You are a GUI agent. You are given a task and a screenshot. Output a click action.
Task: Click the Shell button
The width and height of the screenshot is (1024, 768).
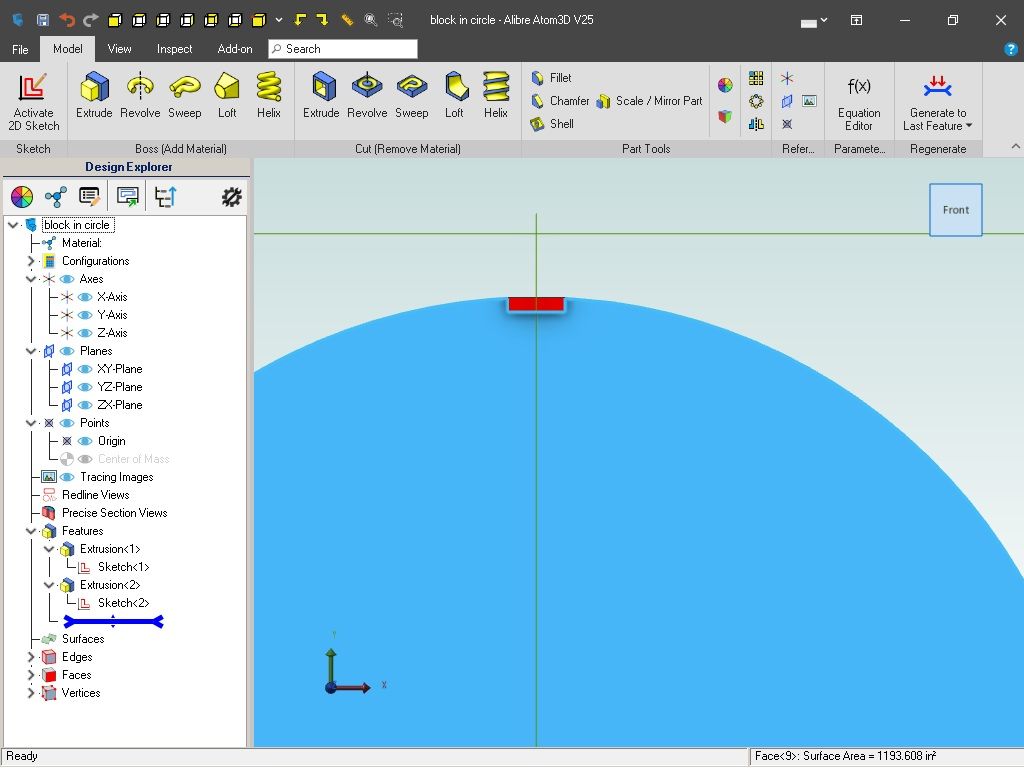point(552,123)
